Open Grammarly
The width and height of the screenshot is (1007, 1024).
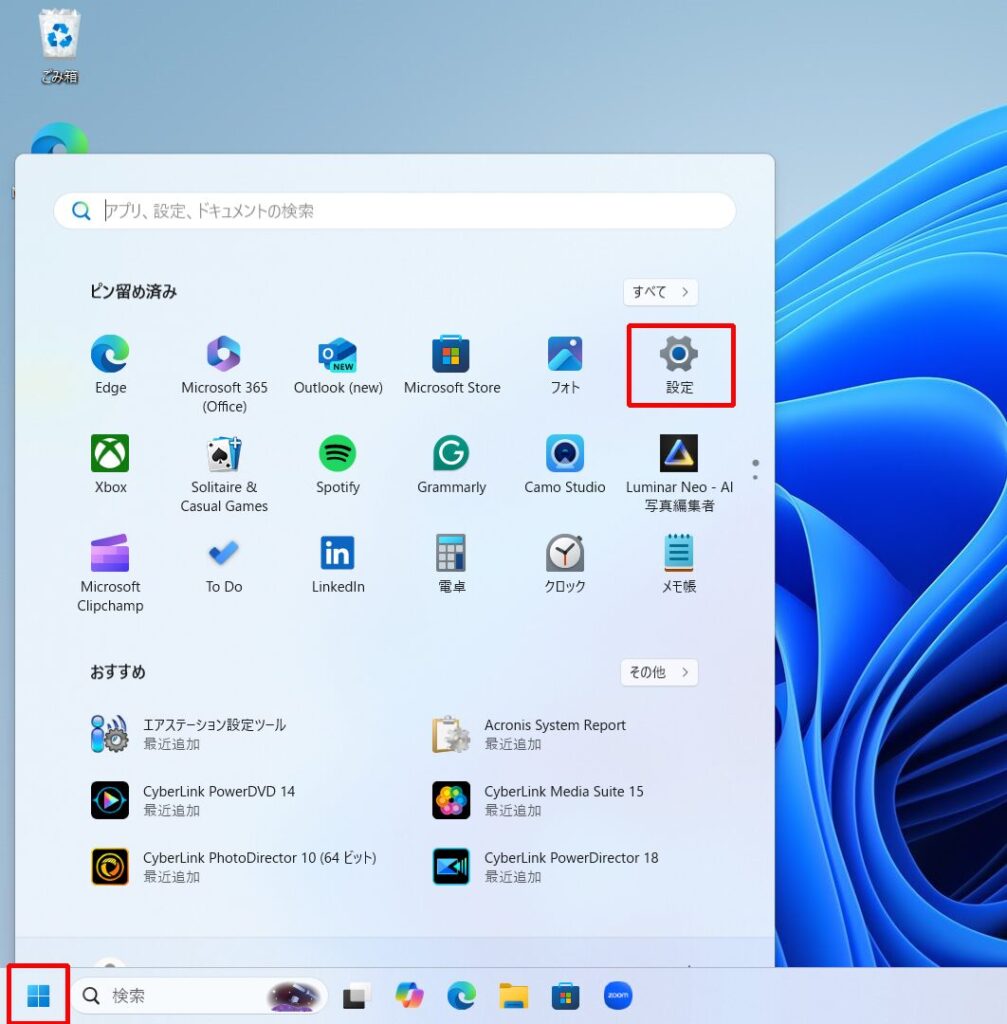click(x=451, y=464)
